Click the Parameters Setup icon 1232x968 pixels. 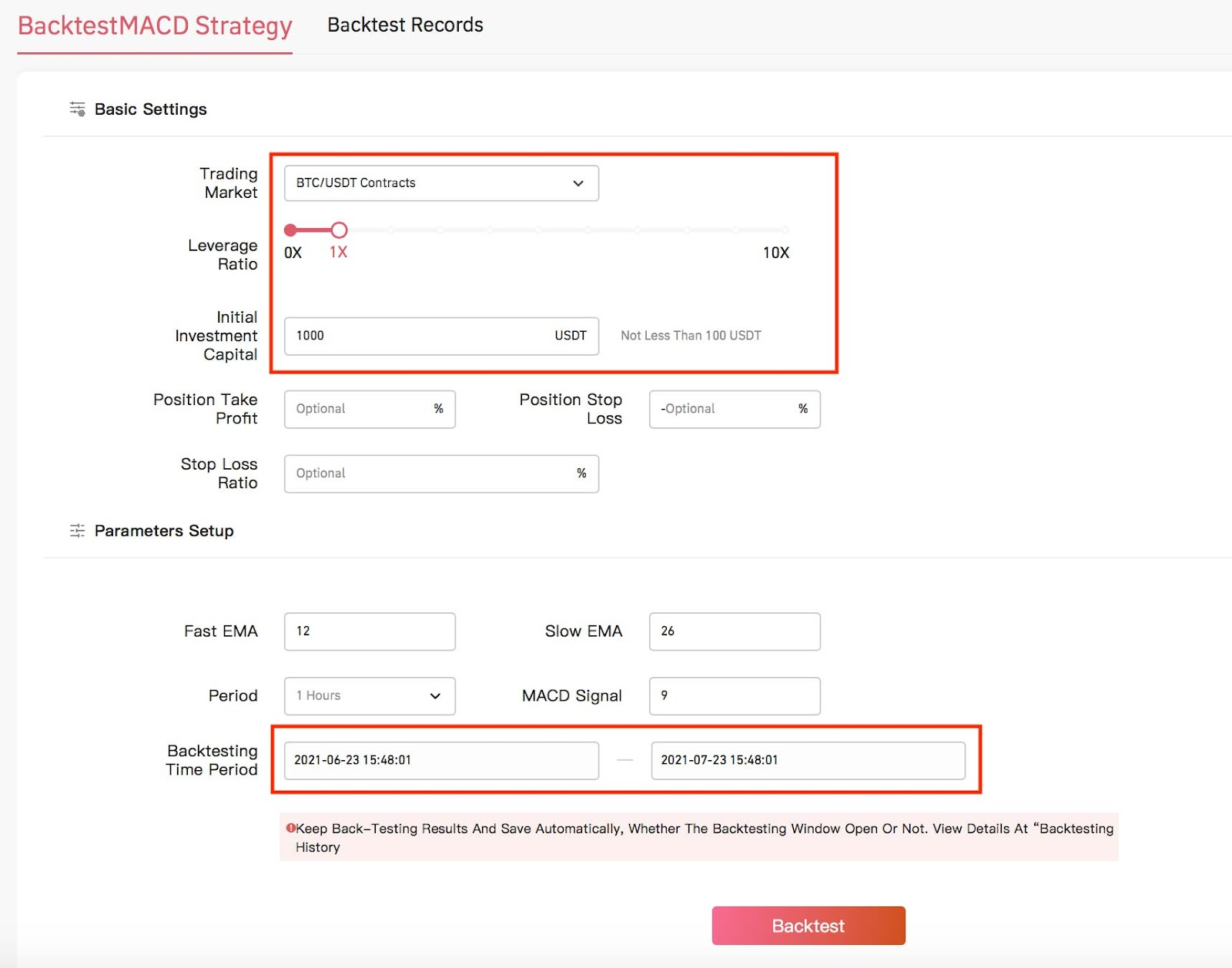pos(77,531)
